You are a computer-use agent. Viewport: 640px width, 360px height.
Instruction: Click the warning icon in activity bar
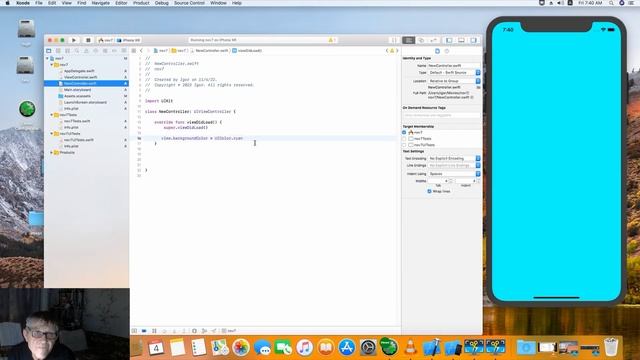[x=331, y=40]
